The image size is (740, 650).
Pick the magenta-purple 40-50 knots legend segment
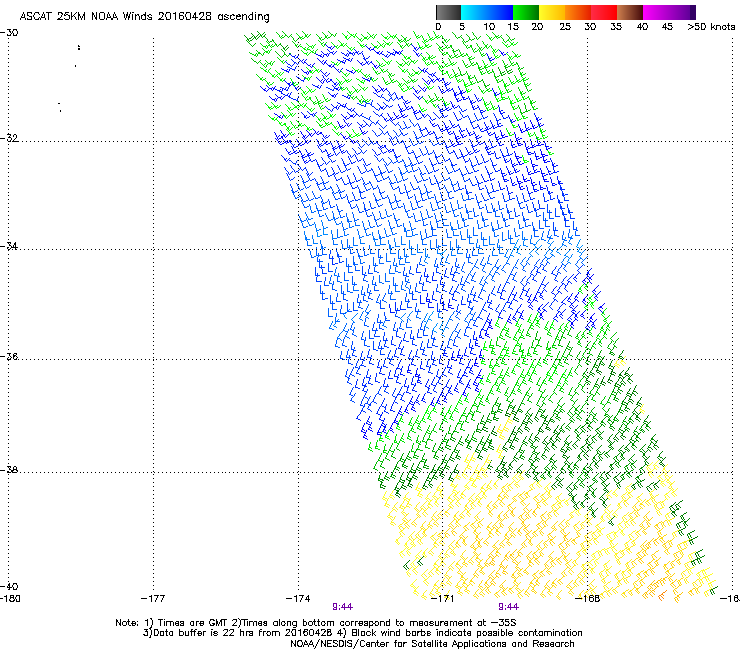coord(669,12)
